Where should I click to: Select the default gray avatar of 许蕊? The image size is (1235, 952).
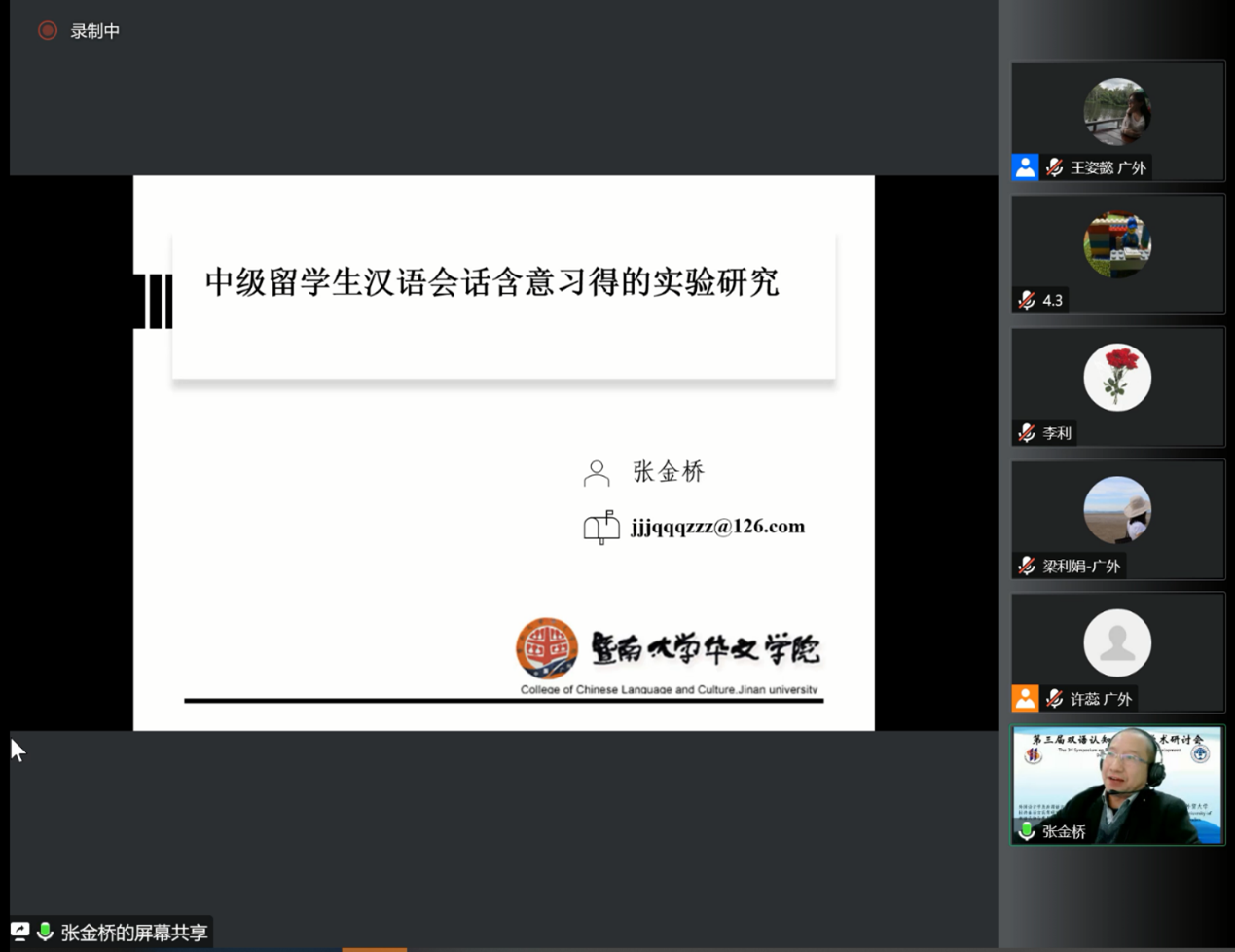(x=1117, y=642)
